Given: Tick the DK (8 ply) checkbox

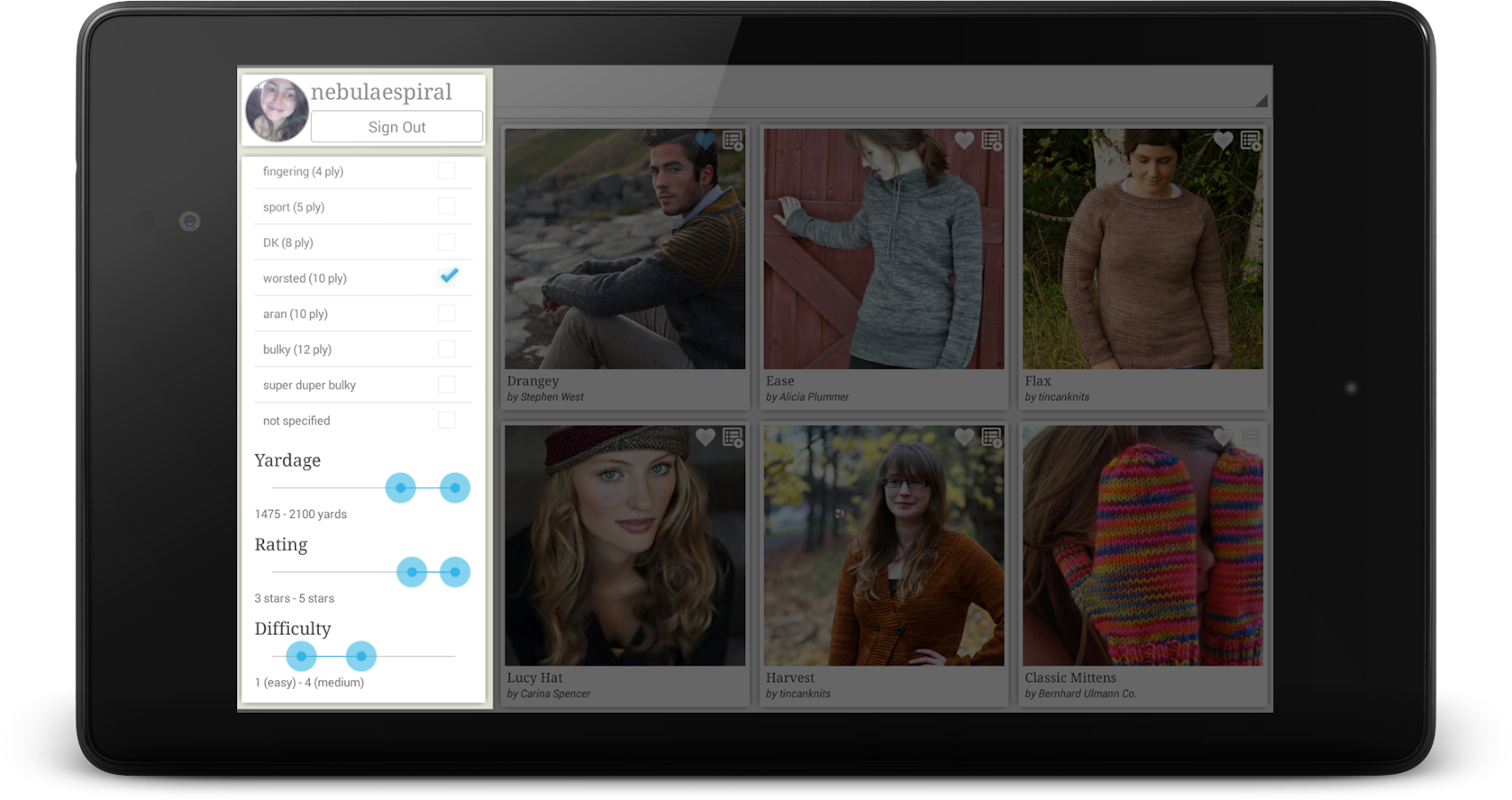Looking at the screenshot, I should coord(447,243).
